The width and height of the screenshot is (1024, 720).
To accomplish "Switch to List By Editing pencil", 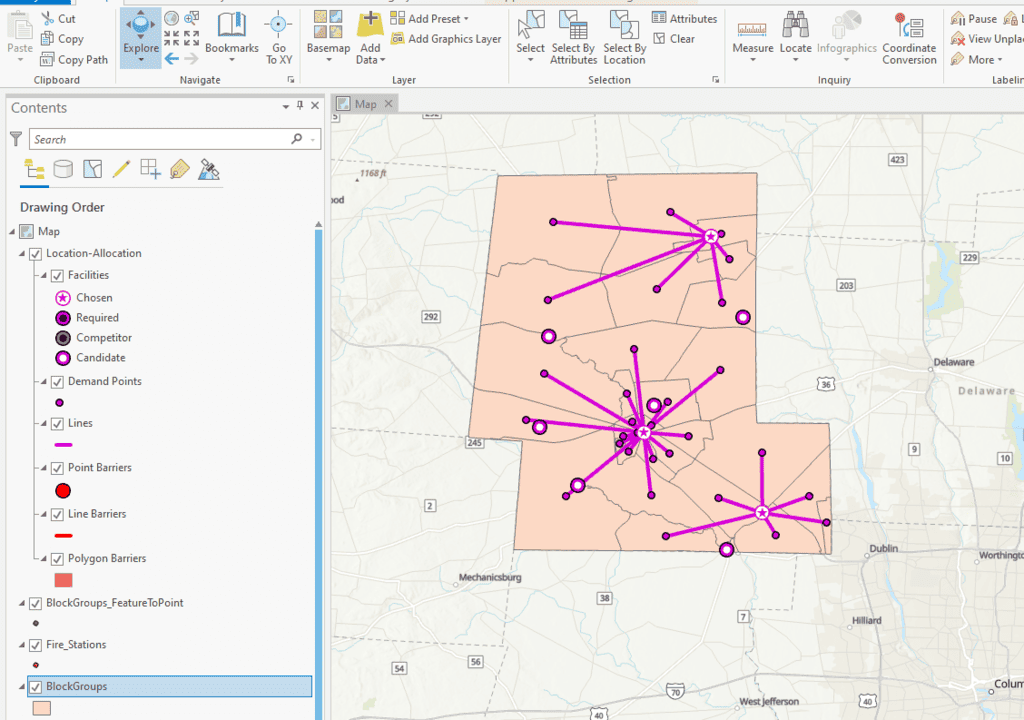I will pos(121,170).
